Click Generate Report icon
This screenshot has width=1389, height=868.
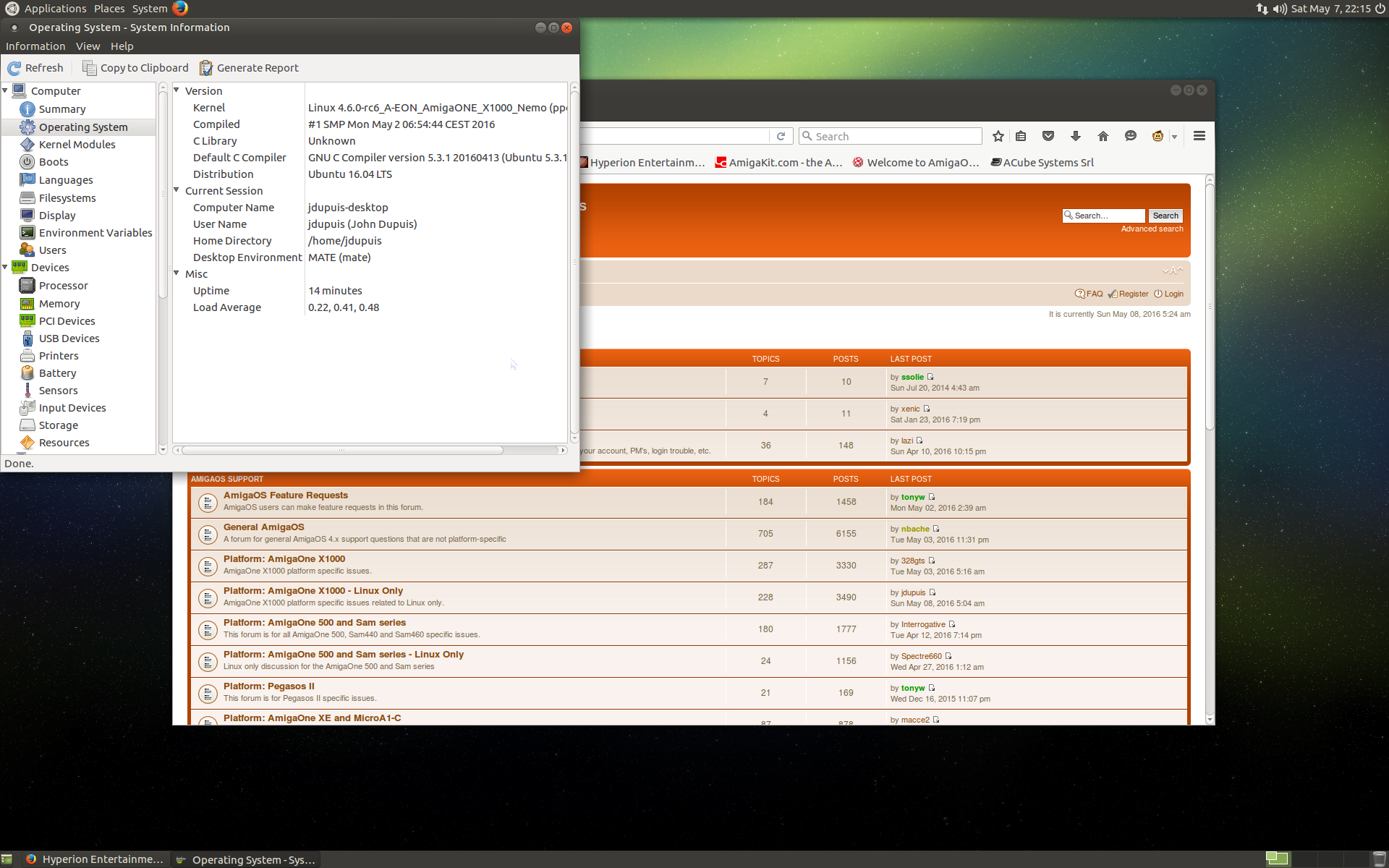[206, 68]
